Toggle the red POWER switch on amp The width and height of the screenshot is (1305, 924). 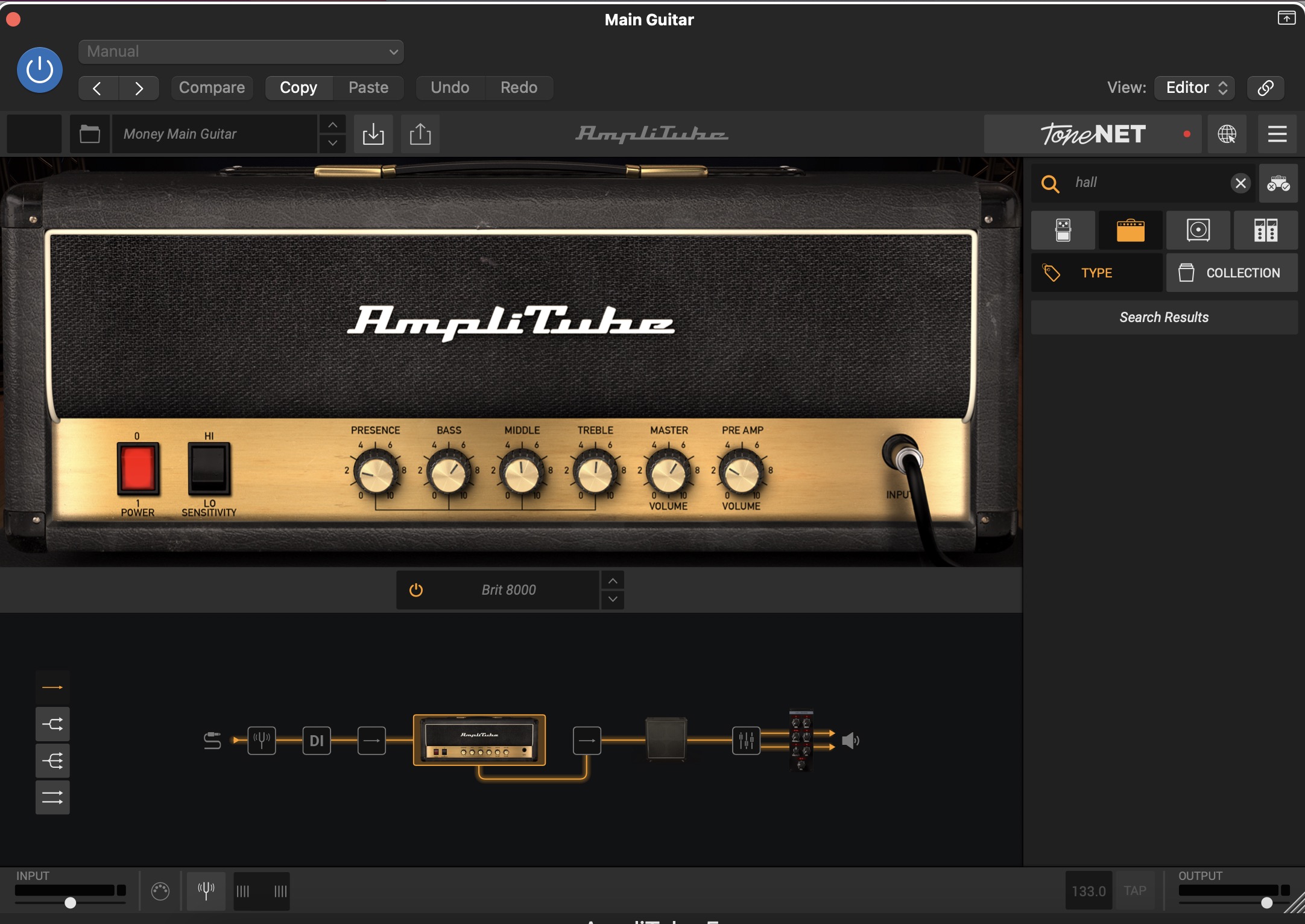(x=137, y=468)
